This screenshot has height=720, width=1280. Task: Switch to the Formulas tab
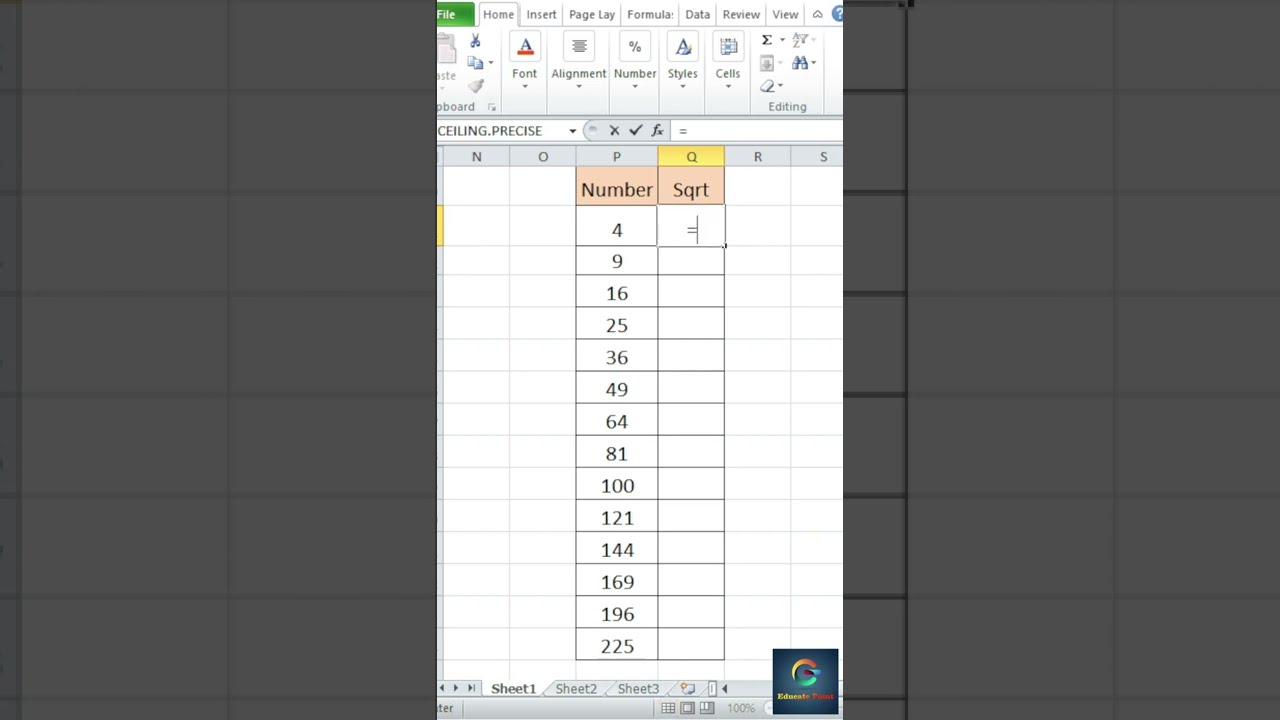pos(650,14)
